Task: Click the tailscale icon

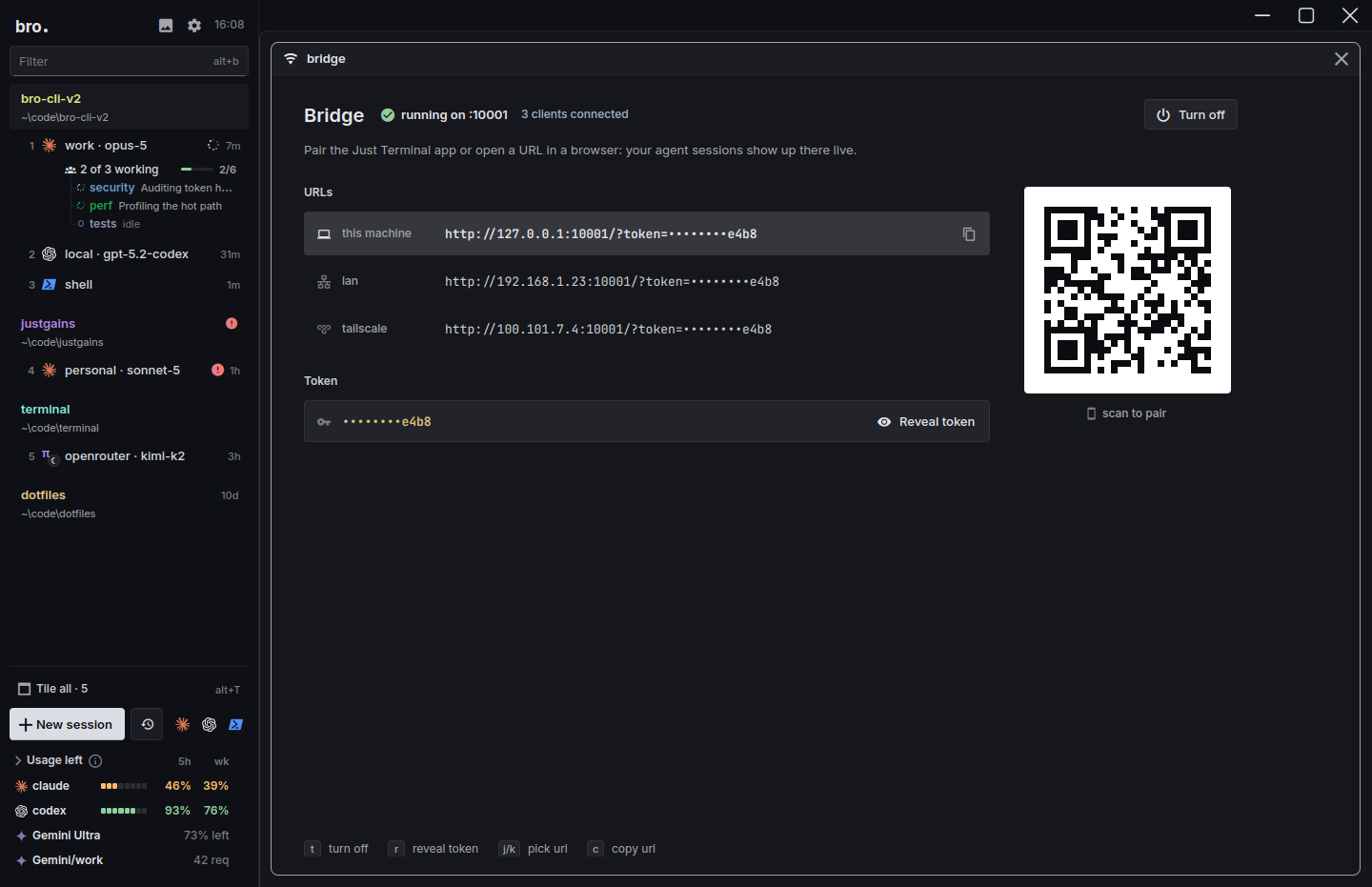Action: 324,330
